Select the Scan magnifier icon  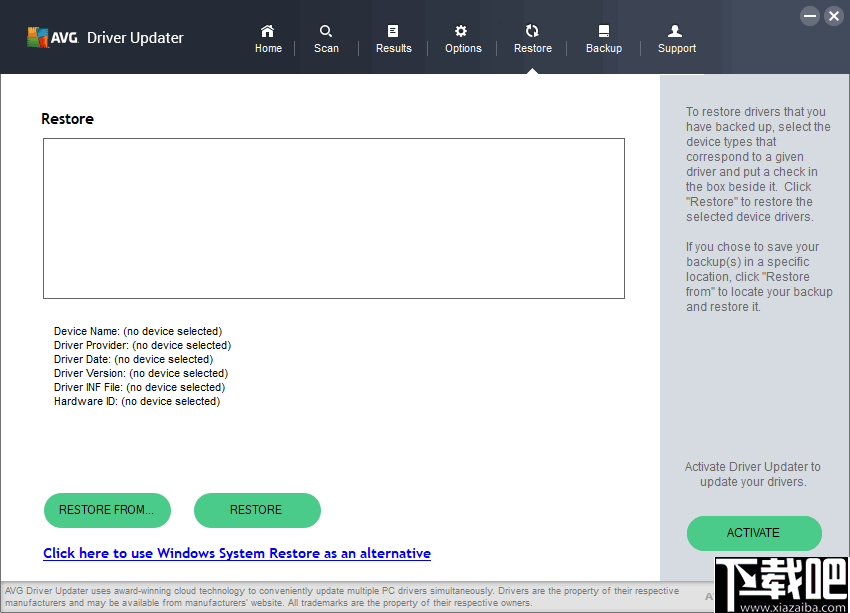pyautogui.click(x=326, y=31)
